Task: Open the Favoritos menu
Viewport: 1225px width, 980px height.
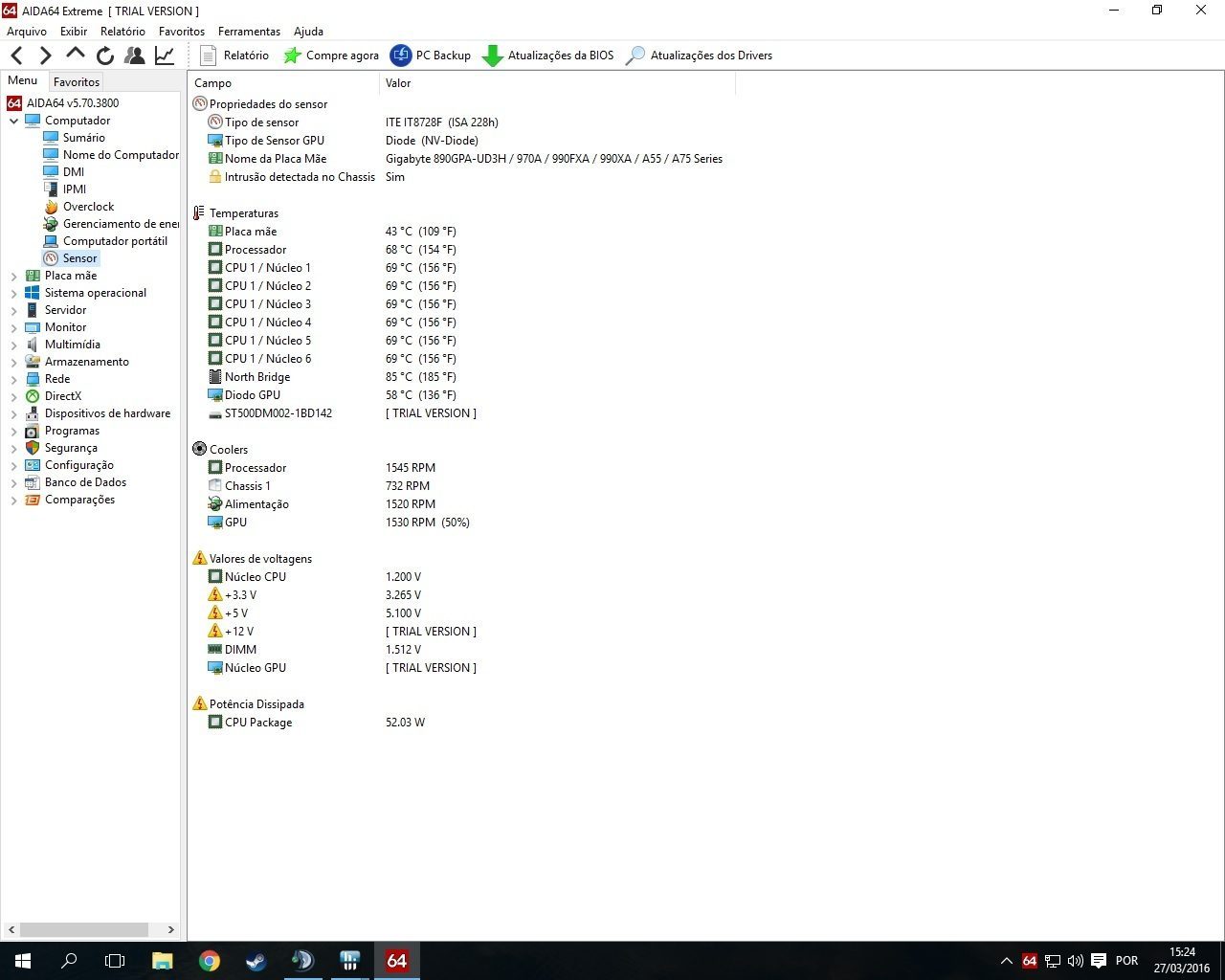Action: 182,32
